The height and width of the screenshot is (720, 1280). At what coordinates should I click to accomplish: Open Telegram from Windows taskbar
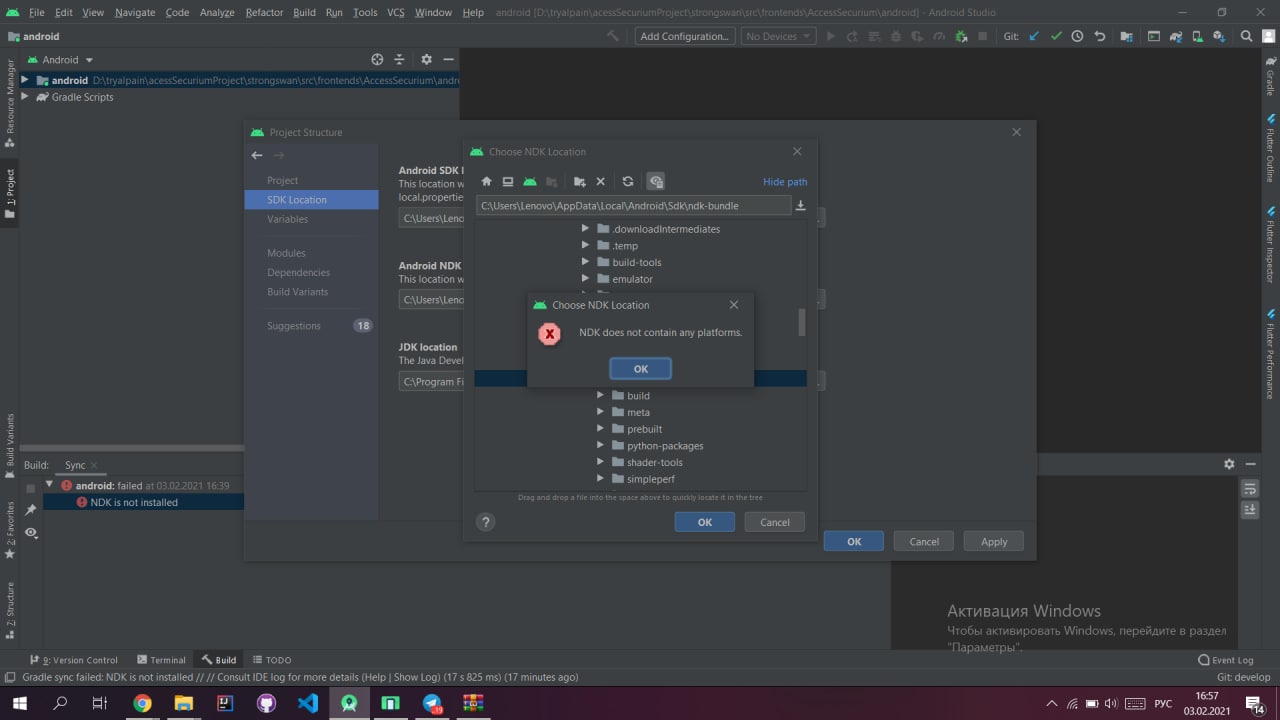click(x=432, y=704)
